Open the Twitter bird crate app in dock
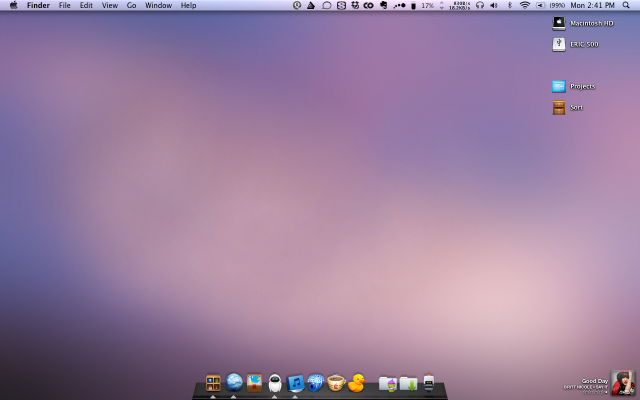Image resolution: width=640 pixels, height=400 pixels. pos(254,383)
